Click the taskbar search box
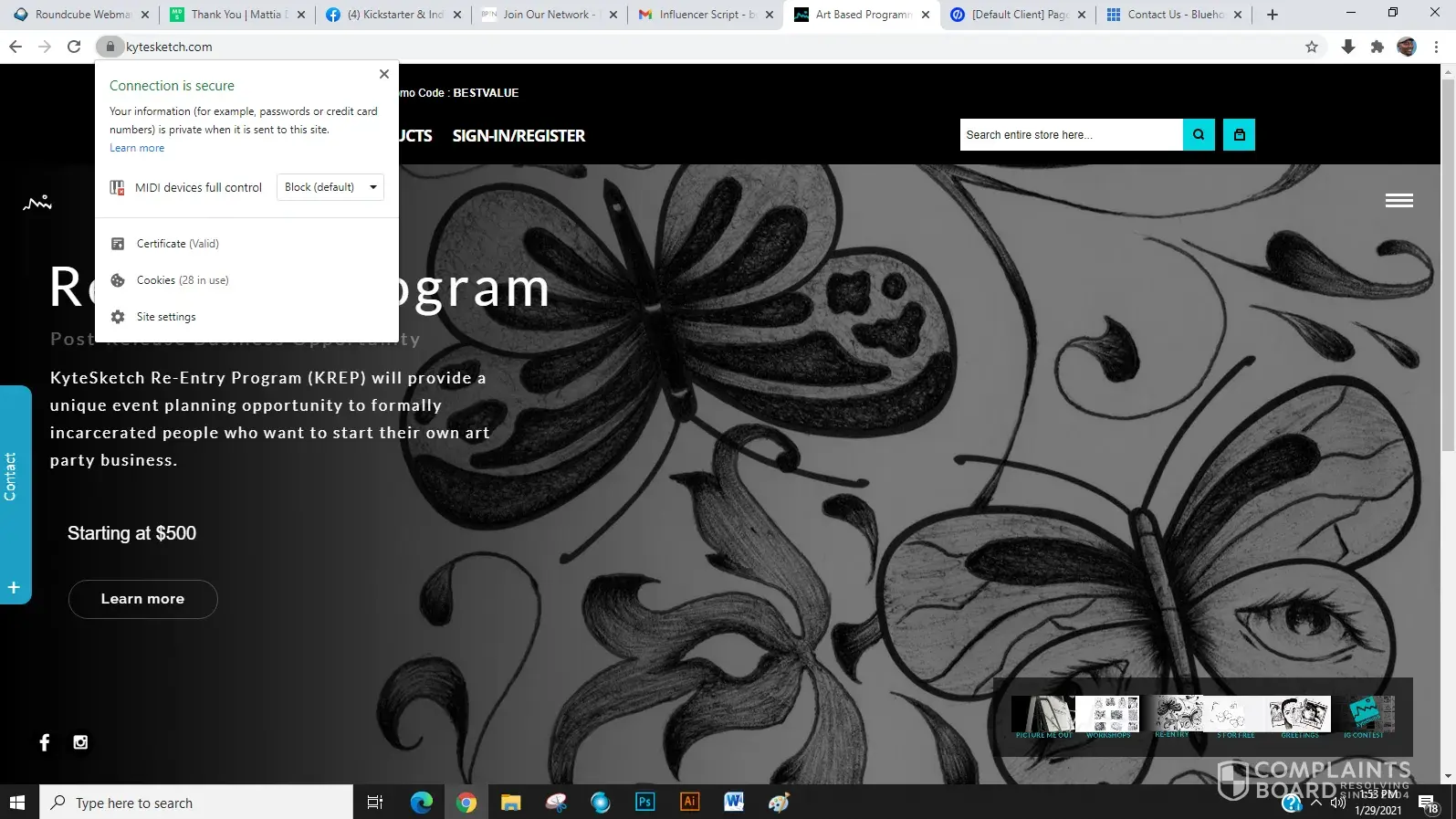Viewport: 1456px width, 819px height. point(196,803)
